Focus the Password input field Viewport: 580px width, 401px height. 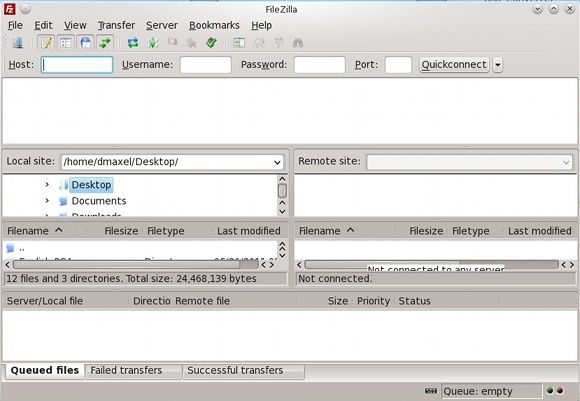click(320, 65)
